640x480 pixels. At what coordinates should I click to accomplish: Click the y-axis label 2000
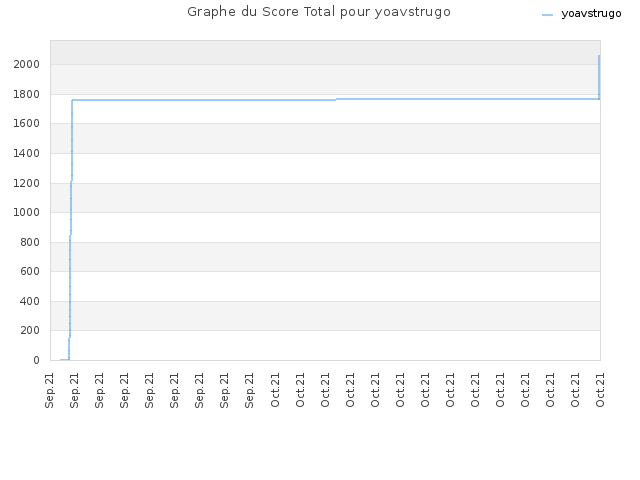[27, 64]
